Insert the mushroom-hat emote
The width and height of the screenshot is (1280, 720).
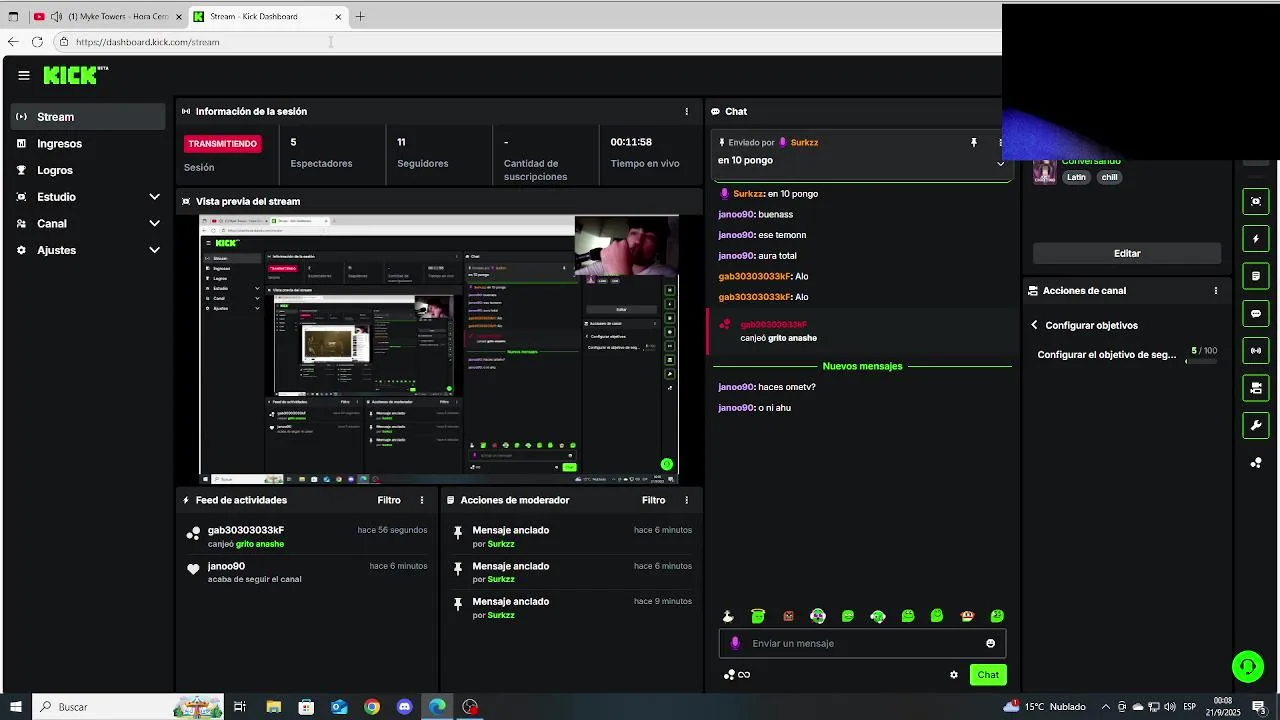coord(967,616)
